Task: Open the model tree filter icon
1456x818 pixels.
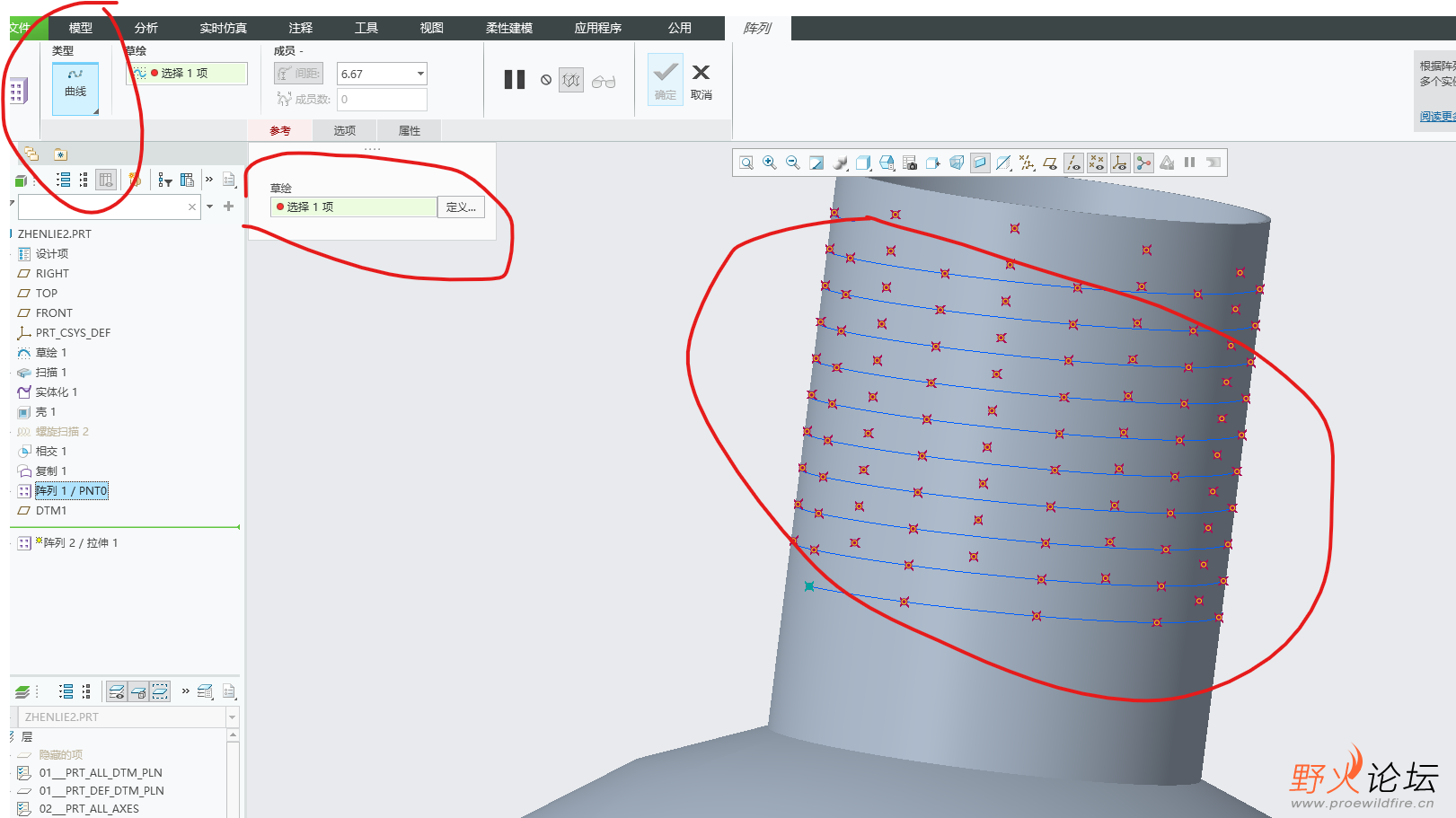Action: [165, 180]
